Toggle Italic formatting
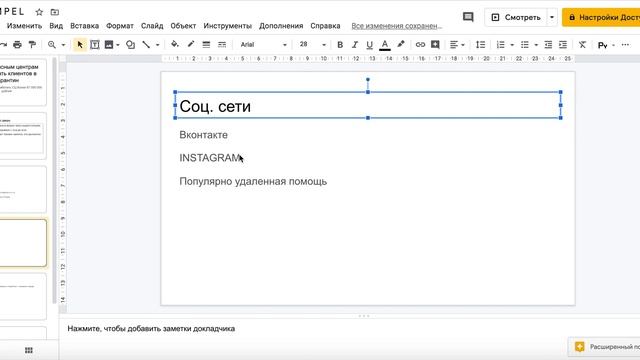 [x=354, y=45]
